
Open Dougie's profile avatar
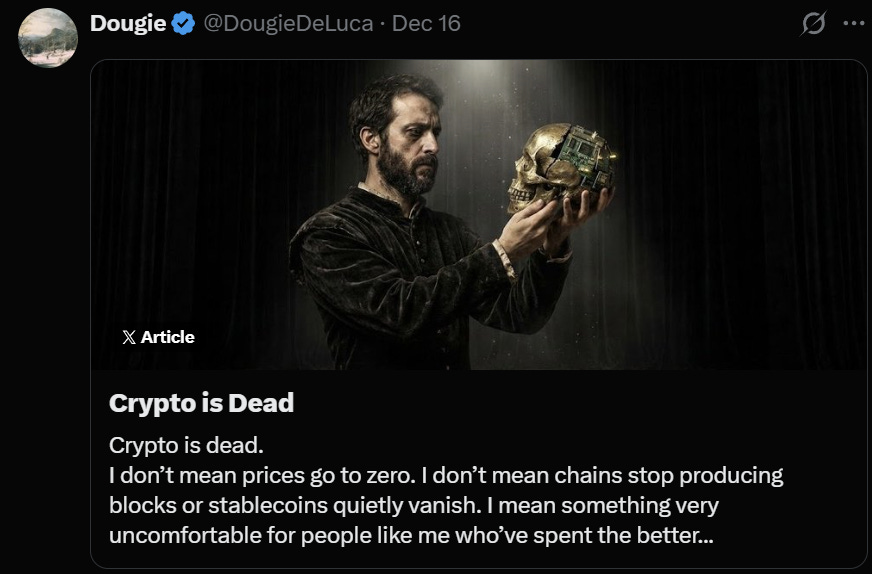tap(48, 38)
